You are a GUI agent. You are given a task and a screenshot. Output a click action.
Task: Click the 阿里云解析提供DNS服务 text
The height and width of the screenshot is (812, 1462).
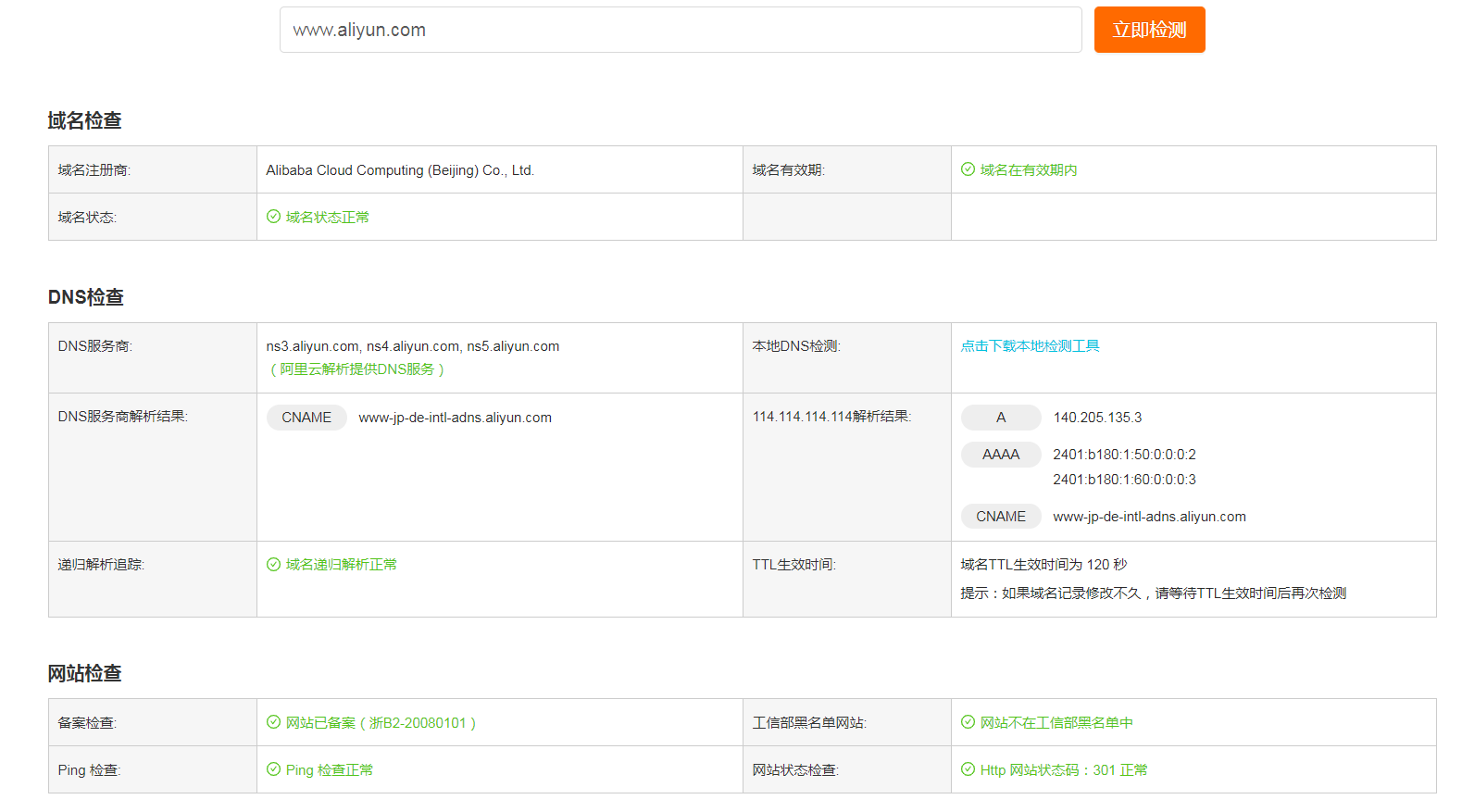pos(356,369)
